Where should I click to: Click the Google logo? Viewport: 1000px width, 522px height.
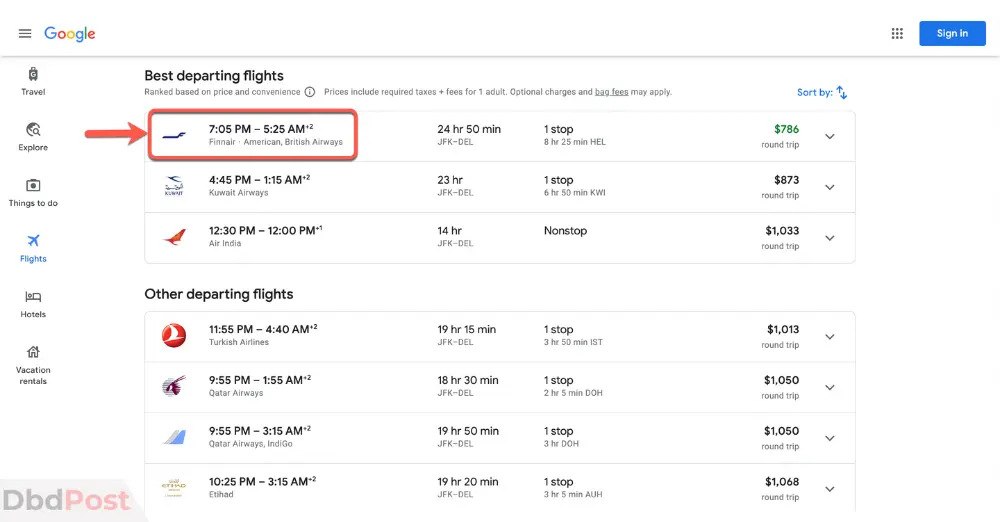click(70, 34)
